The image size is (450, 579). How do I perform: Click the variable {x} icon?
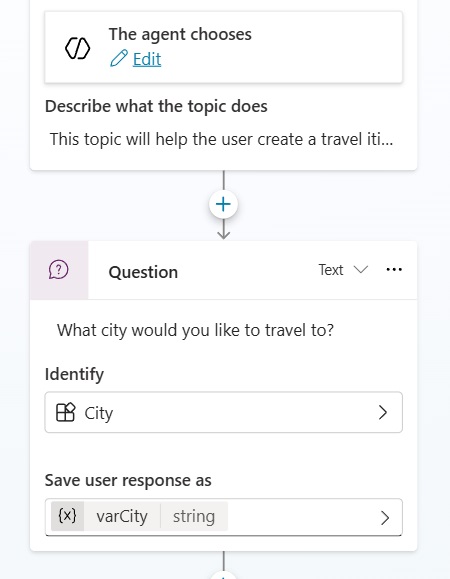(67, 516)
